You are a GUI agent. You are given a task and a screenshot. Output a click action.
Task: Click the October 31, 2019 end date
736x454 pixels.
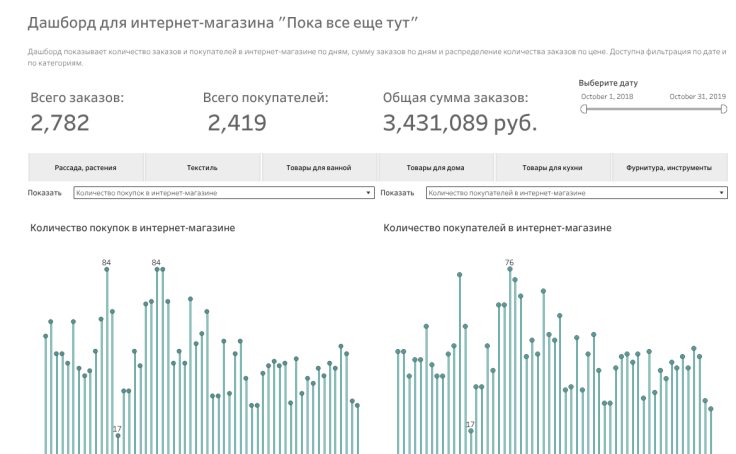[x=698, y=96]
